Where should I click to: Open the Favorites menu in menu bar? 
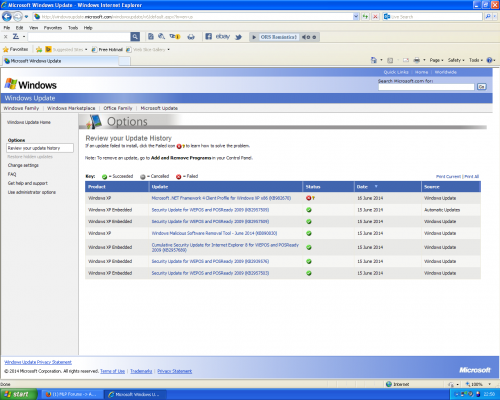click(53, 28)
